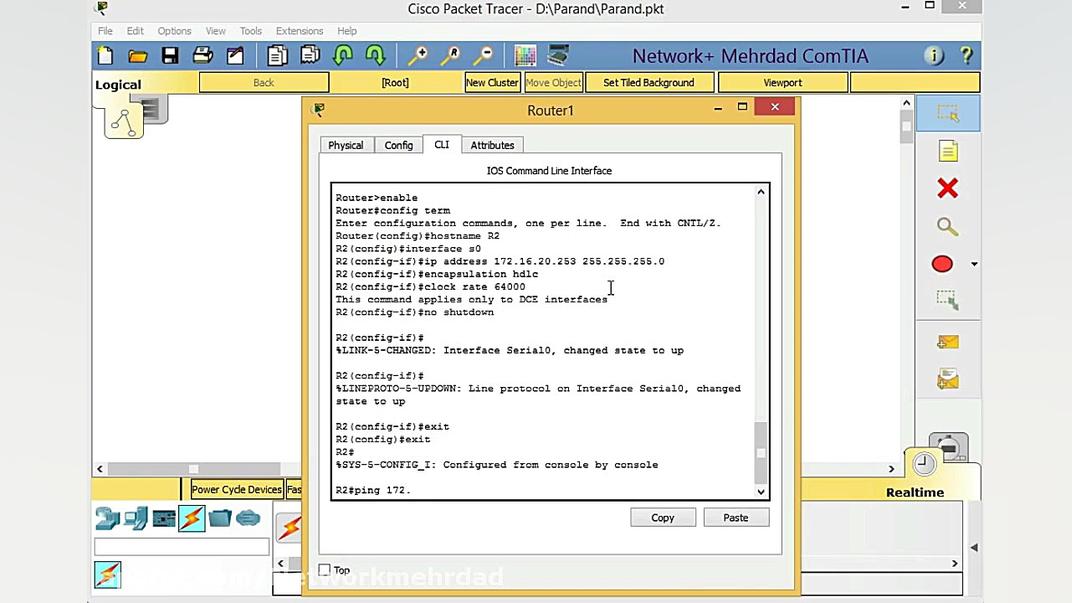Click the CLI scrollbar up arrow
The width and height of the screenshot is (1072, 603).
pos(761,192)
